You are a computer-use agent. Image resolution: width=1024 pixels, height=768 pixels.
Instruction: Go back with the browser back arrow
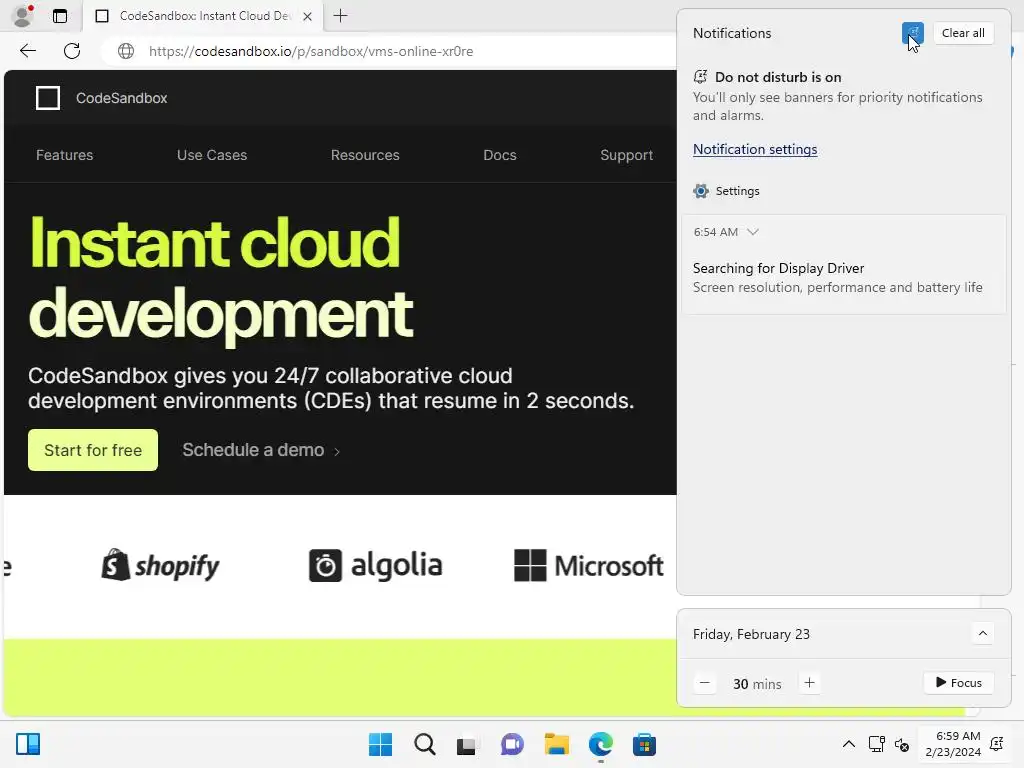click(27, 51)
